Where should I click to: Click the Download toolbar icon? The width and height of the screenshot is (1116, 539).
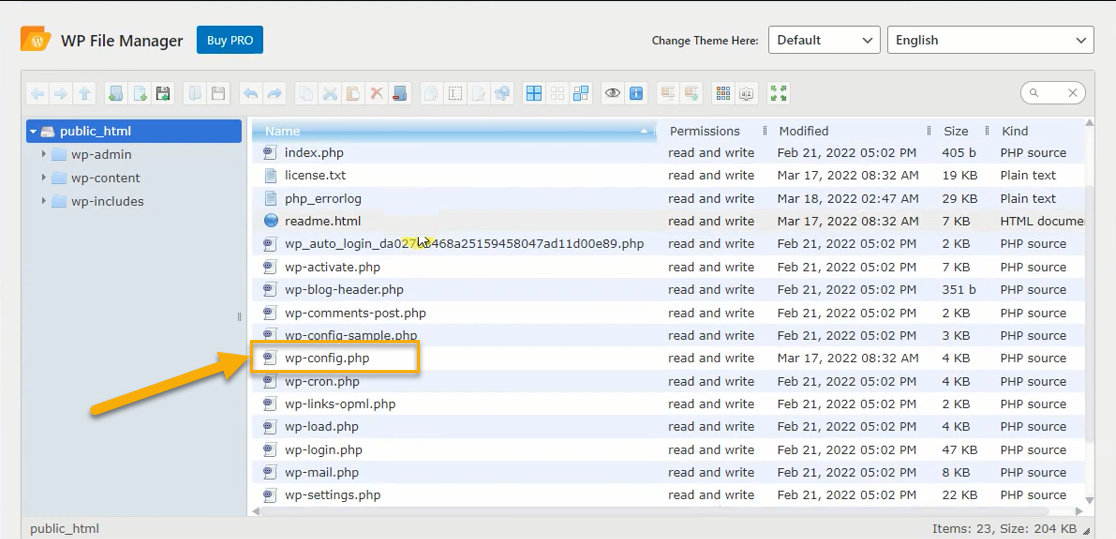pos(219,93)
